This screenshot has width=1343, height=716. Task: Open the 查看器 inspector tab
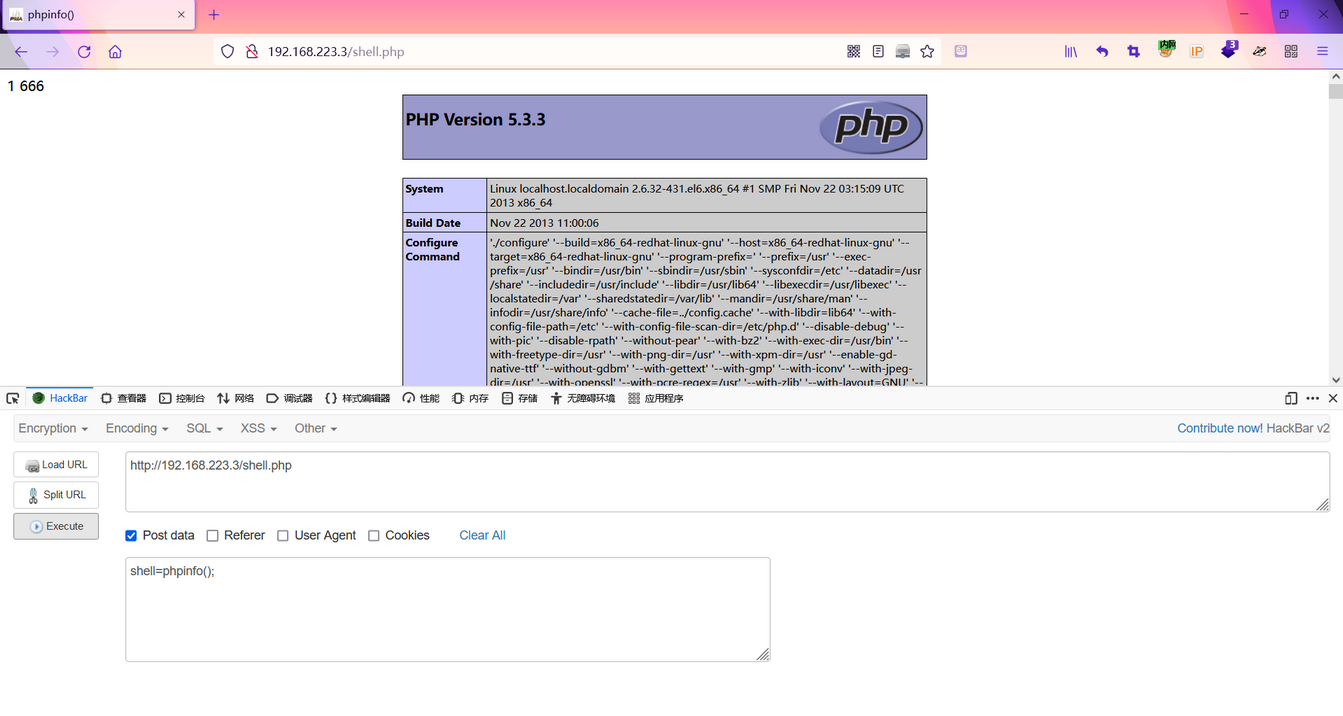pyautogui.click(x=123, y=398)
